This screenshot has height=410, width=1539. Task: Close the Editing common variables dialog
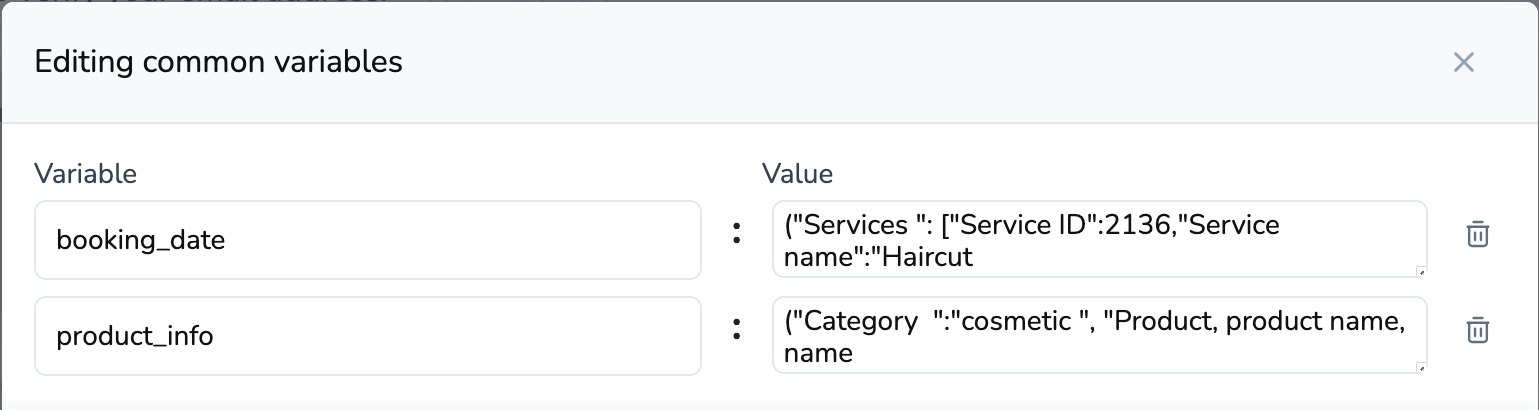click(x=1464, y=62)
